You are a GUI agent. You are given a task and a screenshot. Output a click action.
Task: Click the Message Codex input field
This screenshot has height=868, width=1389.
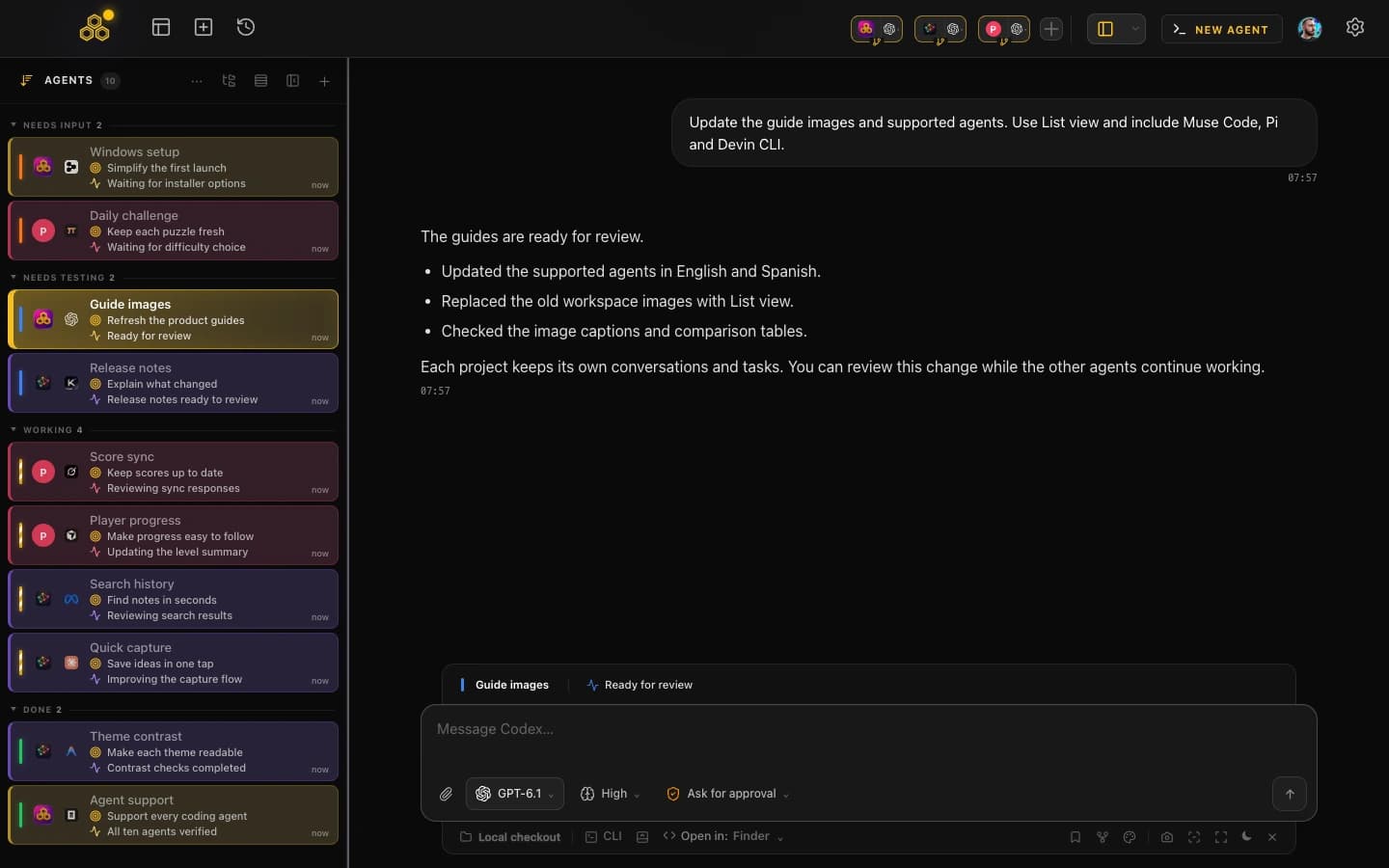[868, 730]
